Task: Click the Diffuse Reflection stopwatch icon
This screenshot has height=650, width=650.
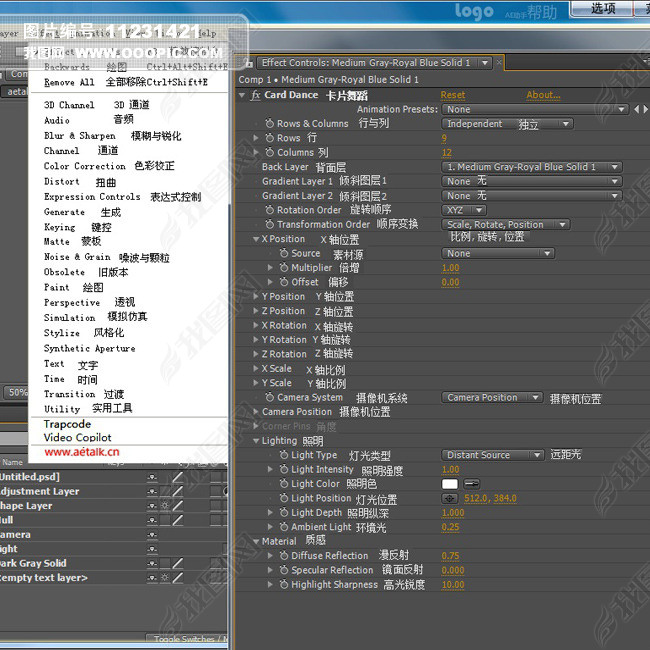Action: [x=283, y=556]
